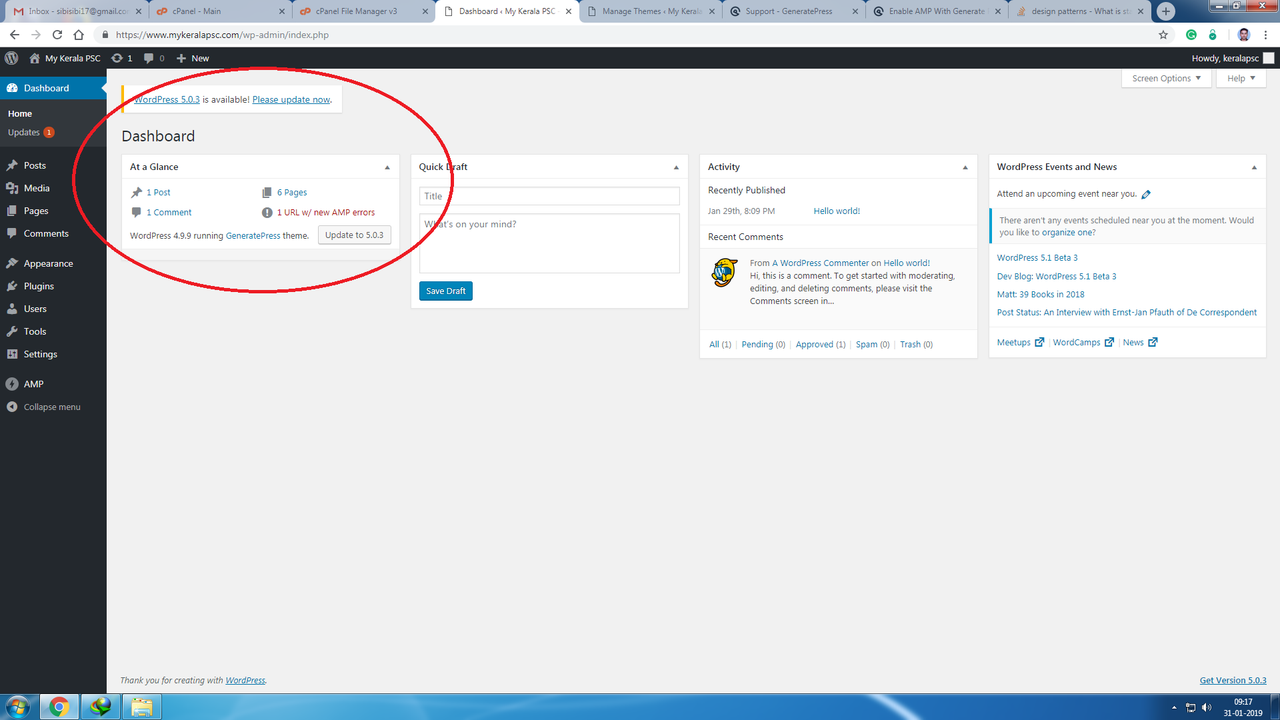Open the GeneratePress theme link
The width and height of the screenshot is (1280, 720).
(x=253, y=235)
